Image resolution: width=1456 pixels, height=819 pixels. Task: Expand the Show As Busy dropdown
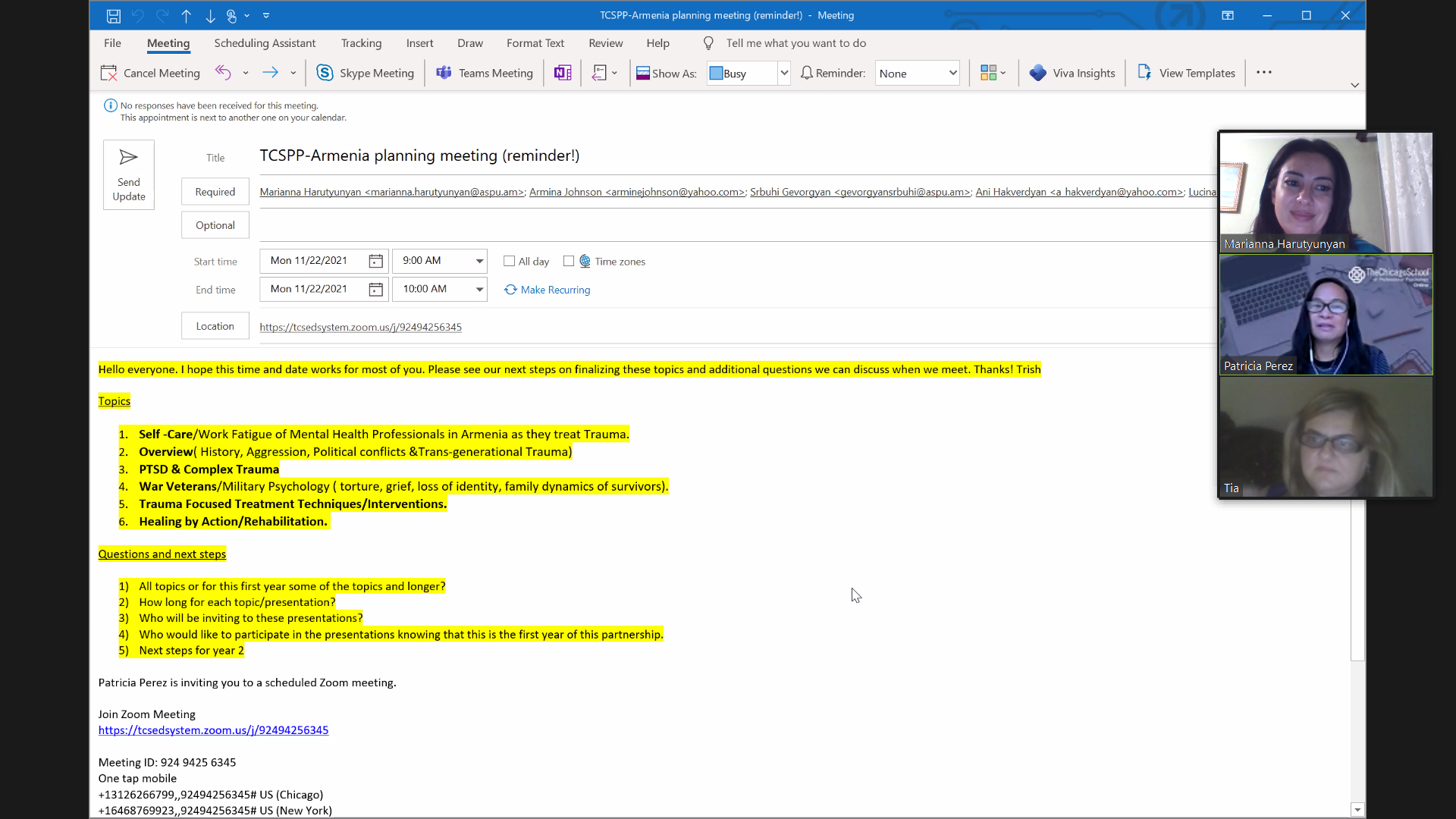coord(784,73)
